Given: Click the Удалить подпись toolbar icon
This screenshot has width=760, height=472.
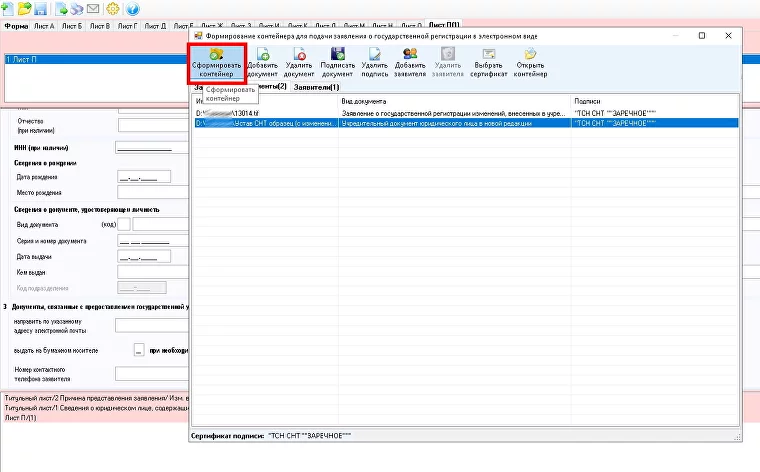Looking at the screenshot, I should click(x=375, y=63).
